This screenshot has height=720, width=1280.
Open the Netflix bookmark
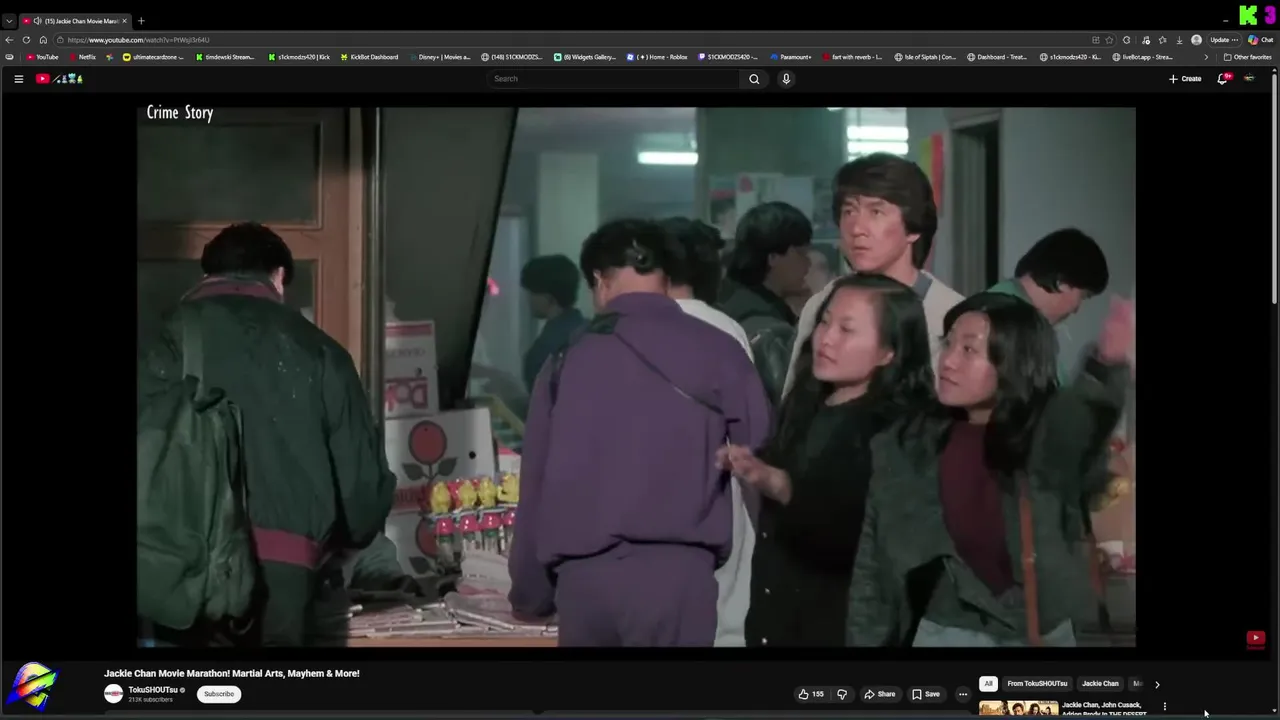82,57
